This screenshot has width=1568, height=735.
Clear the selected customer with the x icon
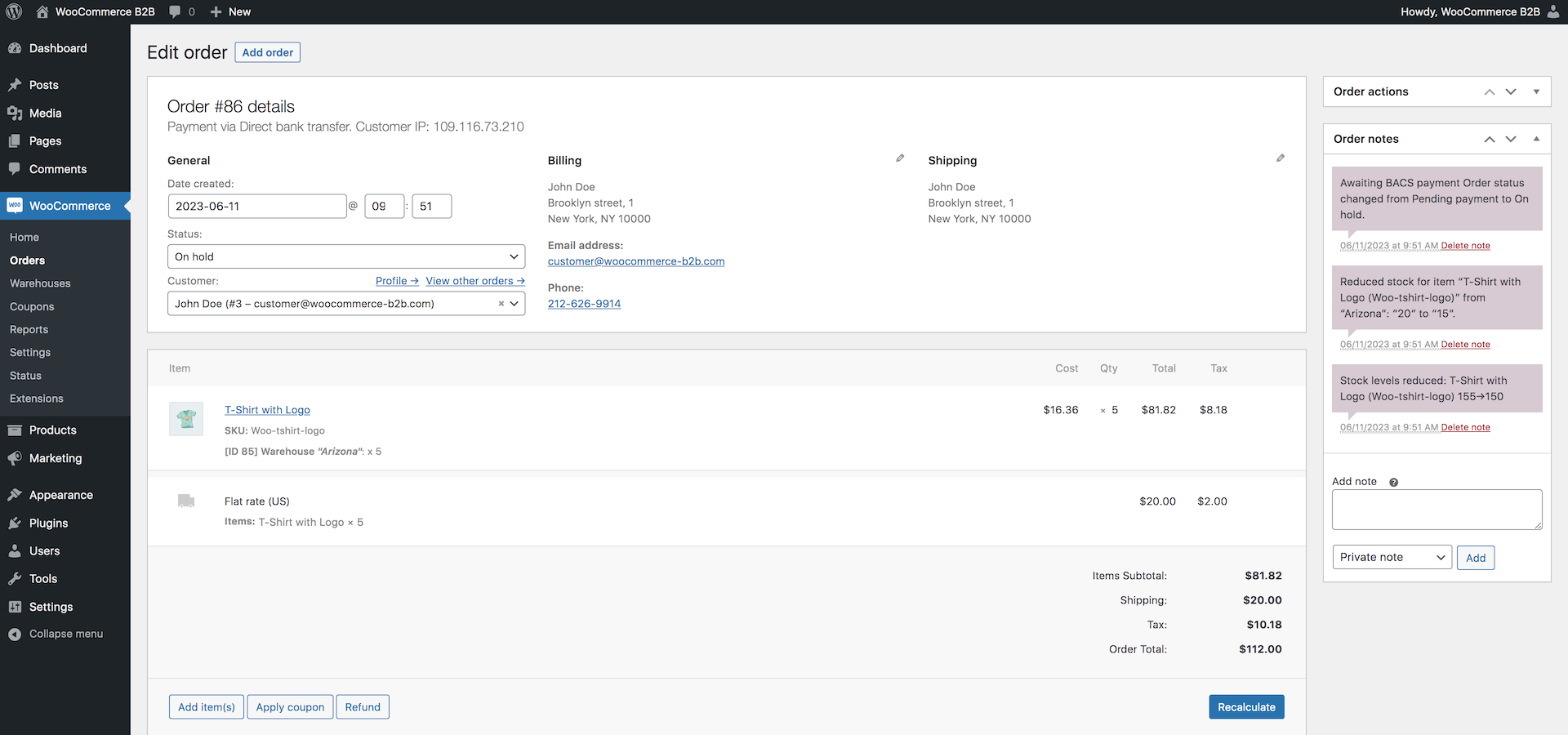click(x=501, y=304)
